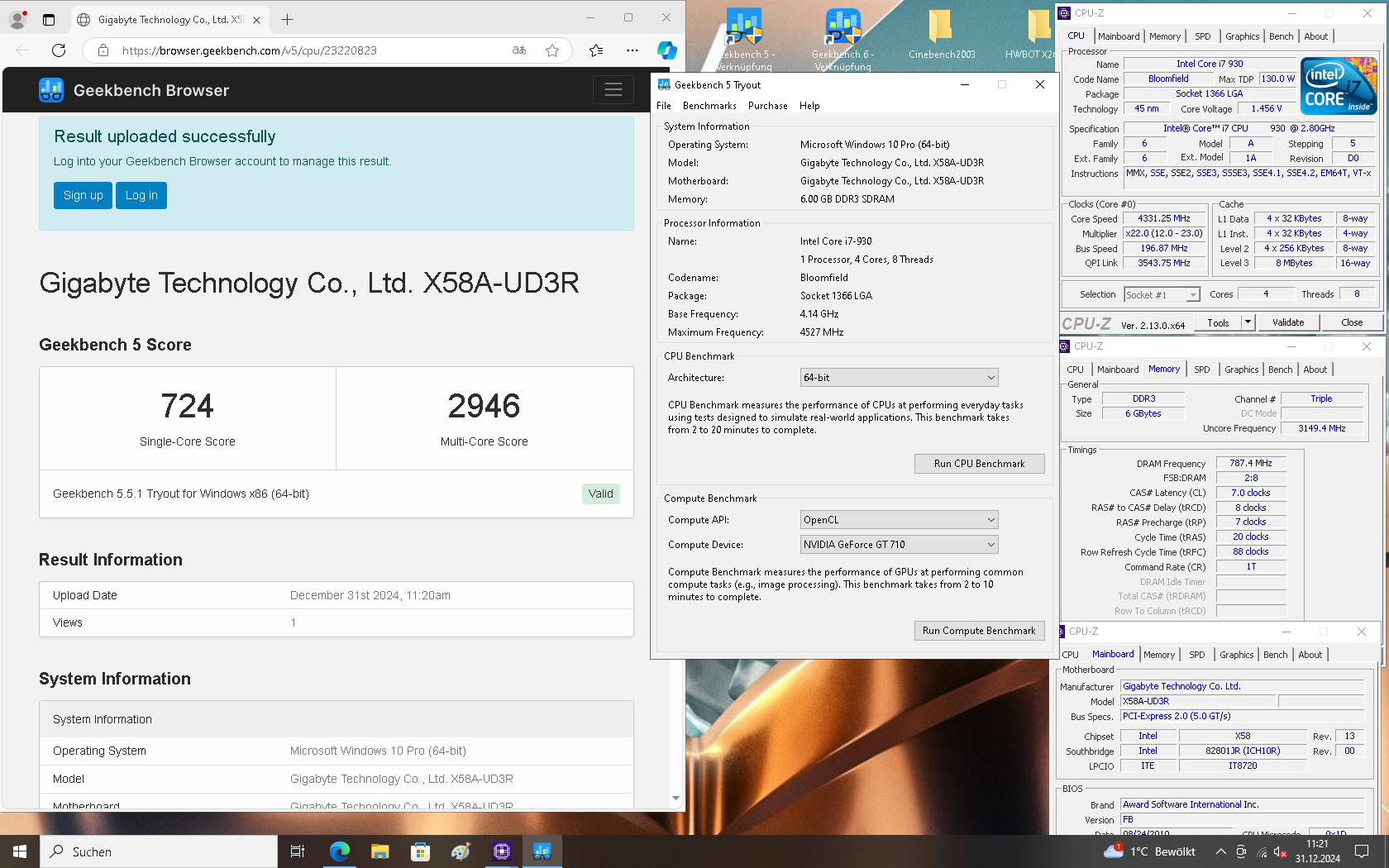Open Graphics tab in top CPU-Z window
Viewport: 1389px width, 868px height.
point(1242,36)
